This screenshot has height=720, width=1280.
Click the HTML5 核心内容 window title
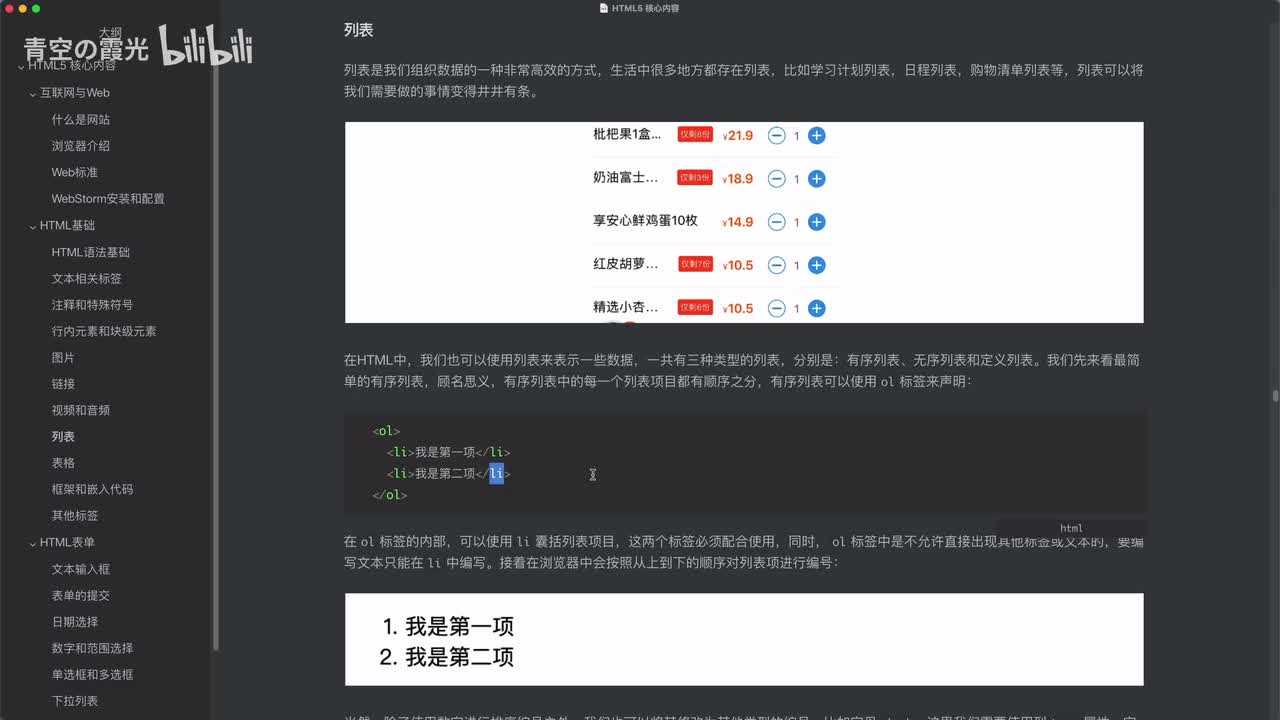click(x=646, y=8)
